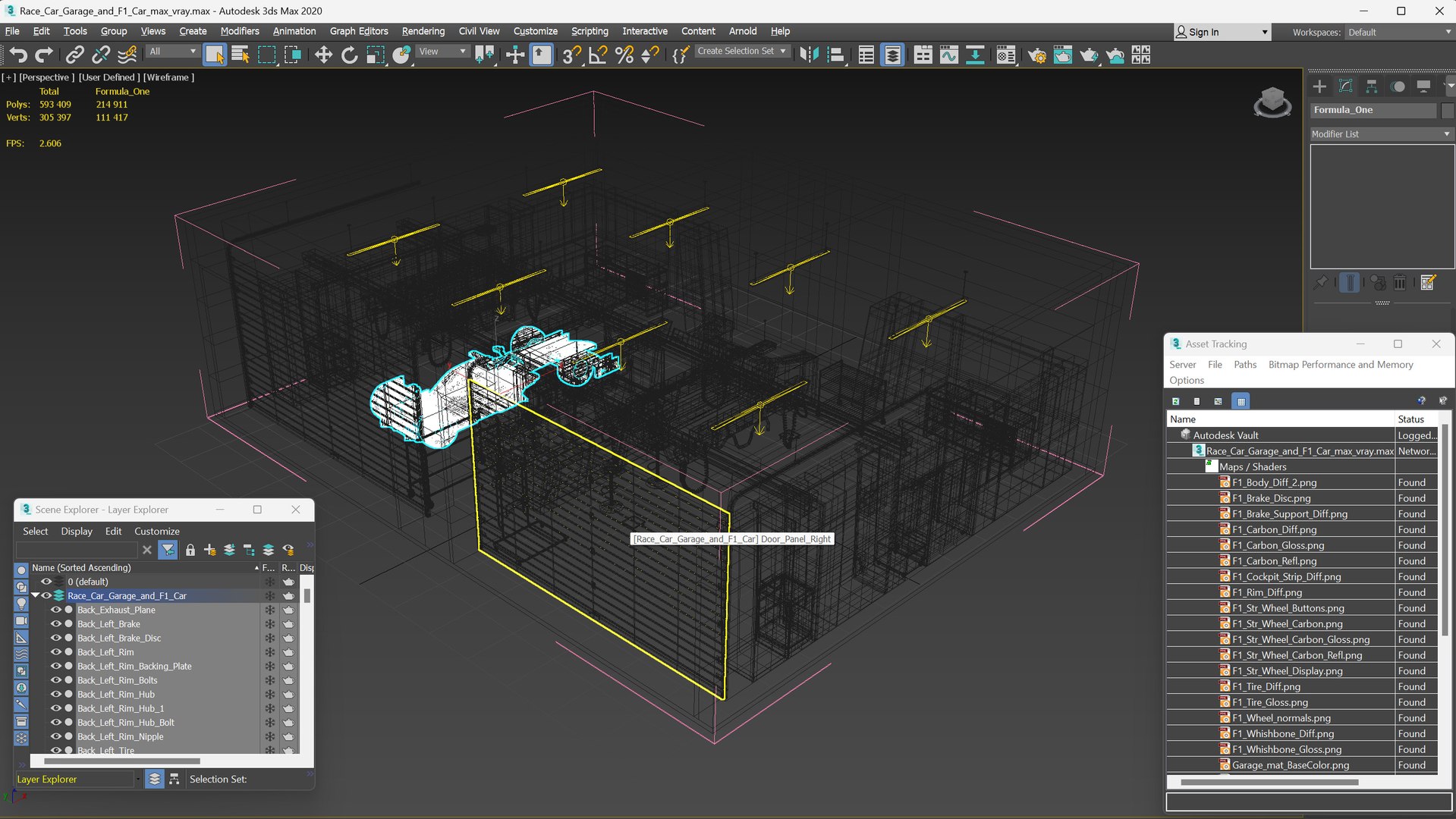The width and height of the screenshot is (1456, 819).
Task: Open the Create Selection Set dropdown
Action: [742, 52]
